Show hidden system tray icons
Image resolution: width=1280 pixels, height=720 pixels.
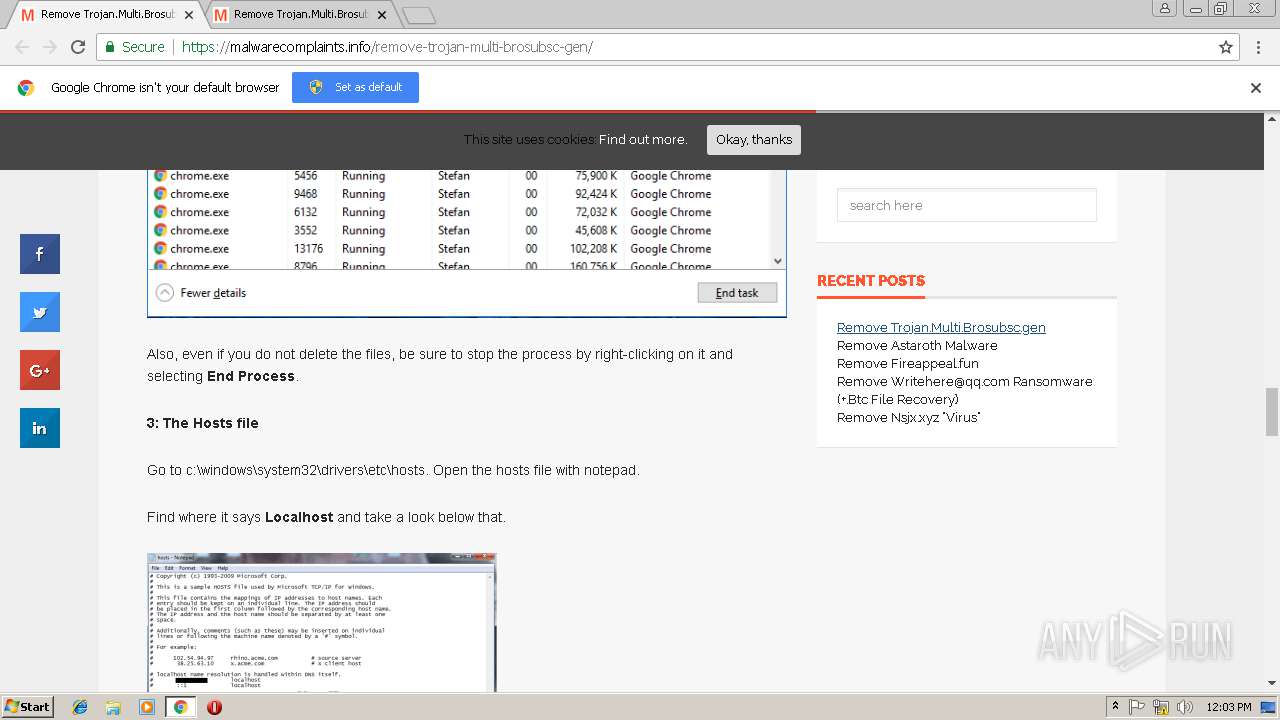point(1115,707)
